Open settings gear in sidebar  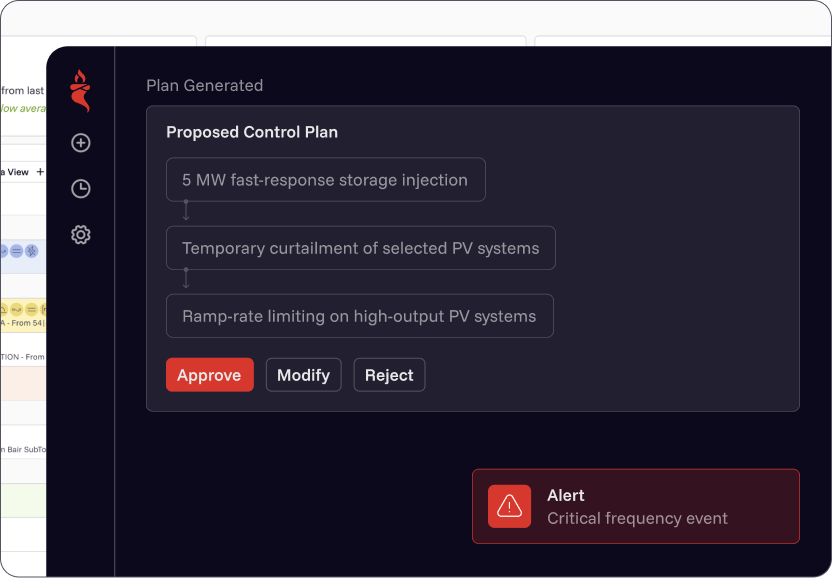click(x=81, y=235)
